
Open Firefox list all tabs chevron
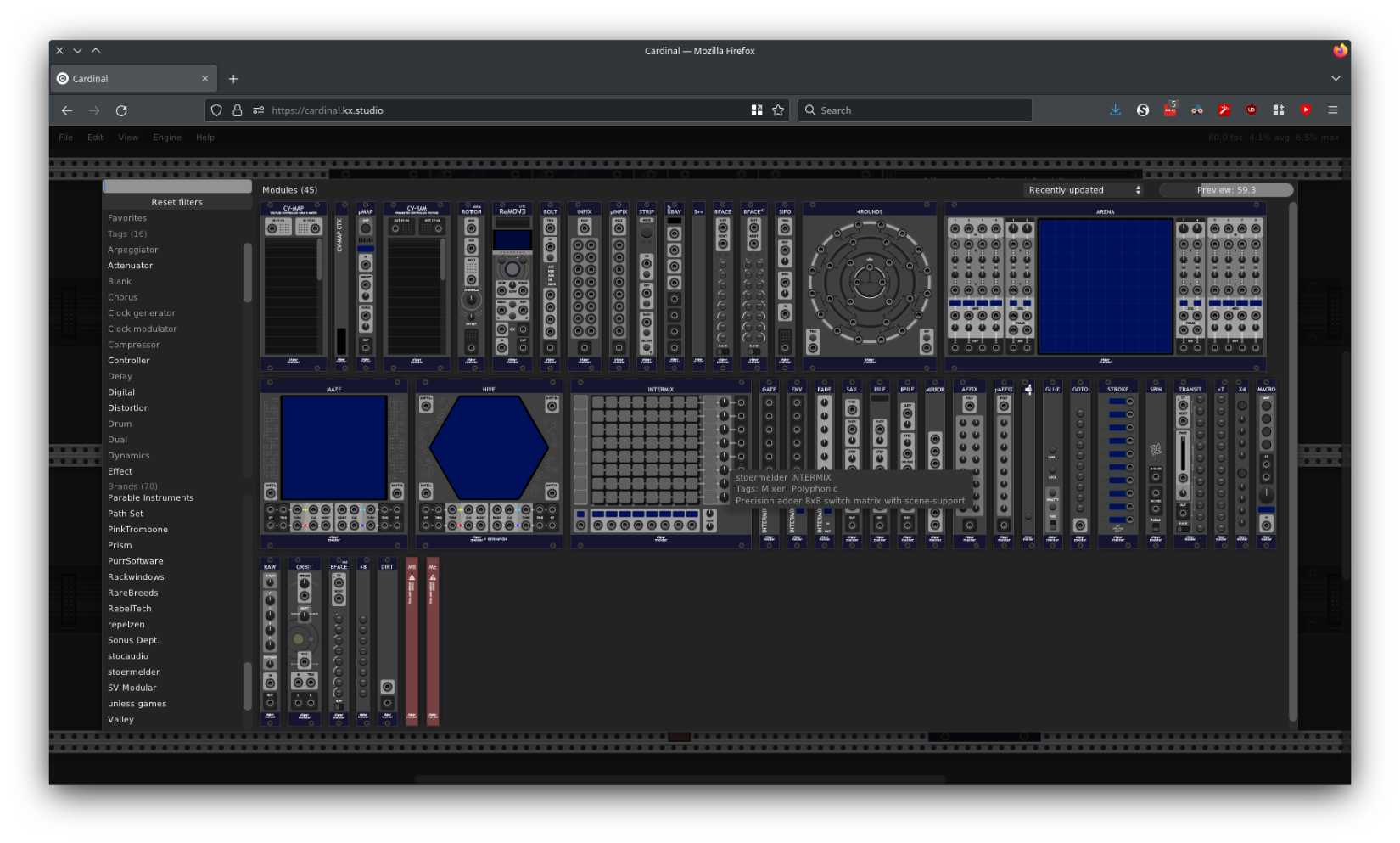[1336, 79]
